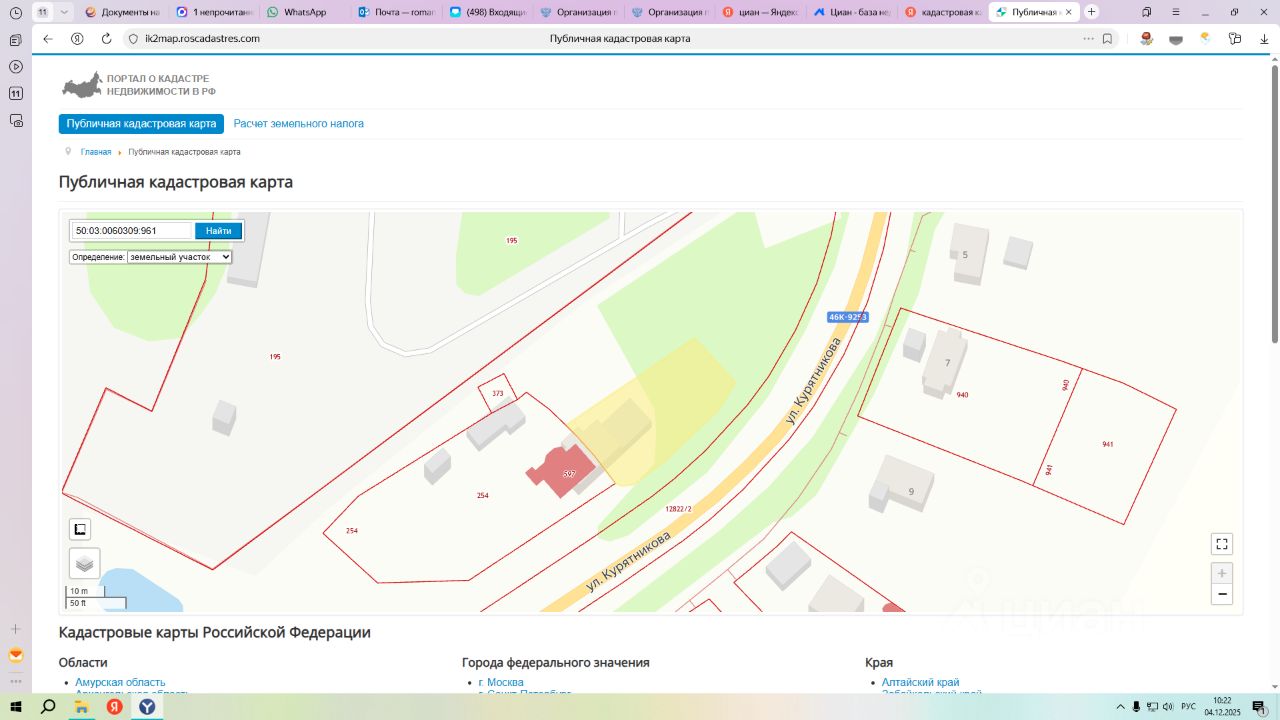This screenshot has height=720, width=1280.
Task: Open Алтайский край link
Action: (920, 682)
